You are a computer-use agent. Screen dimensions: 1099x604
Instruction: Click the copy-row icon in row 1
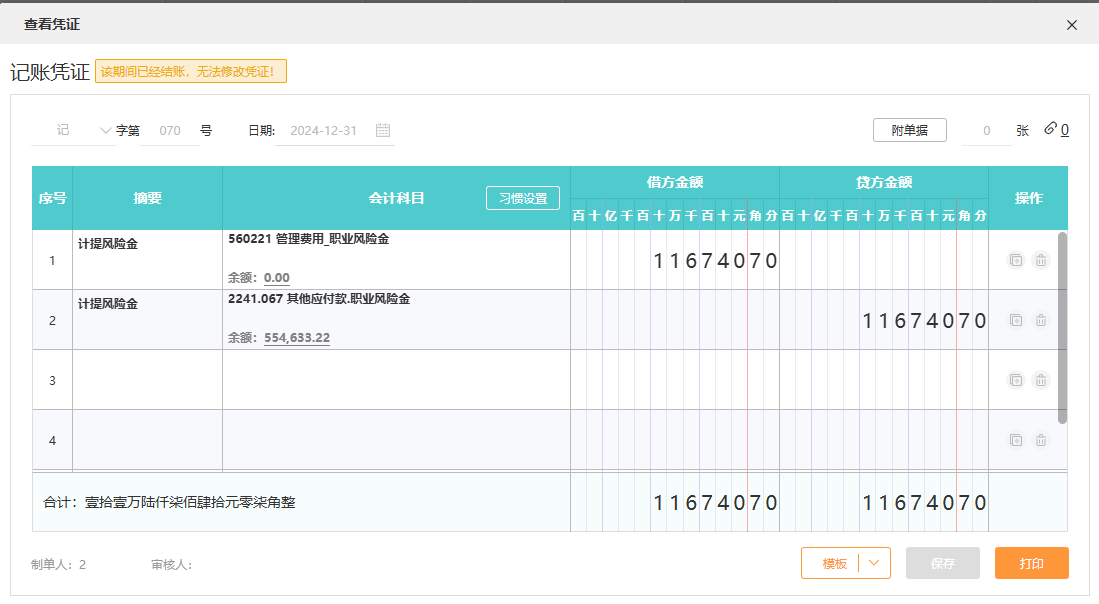(x=1015, y=260)
